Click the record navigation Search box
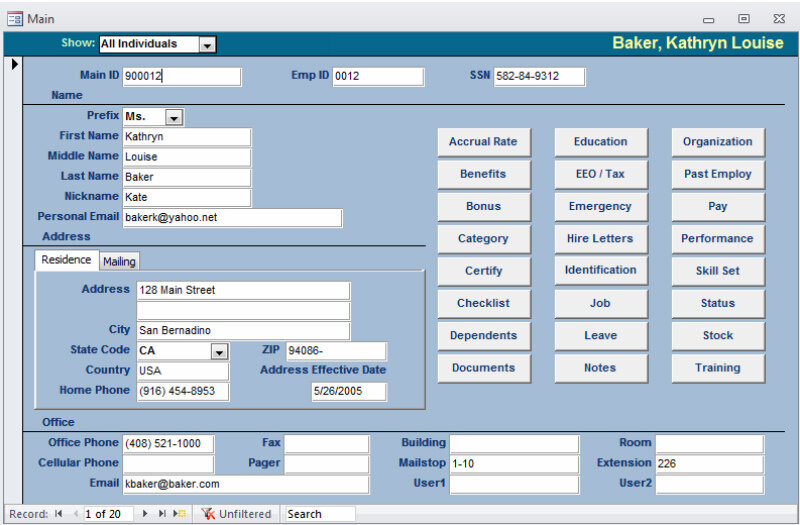 click(x=318, y=514)
